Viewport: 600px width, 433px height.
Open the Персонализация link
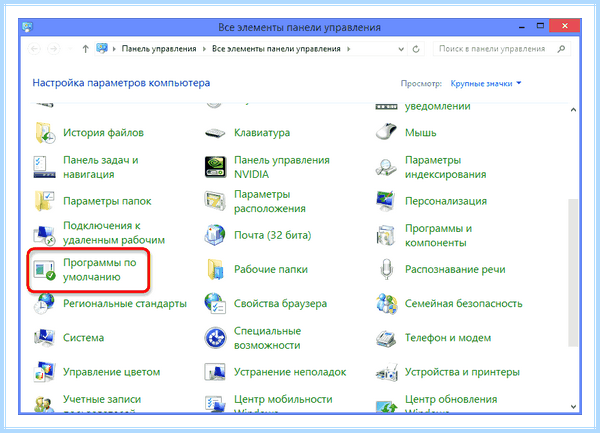[446, 201]
